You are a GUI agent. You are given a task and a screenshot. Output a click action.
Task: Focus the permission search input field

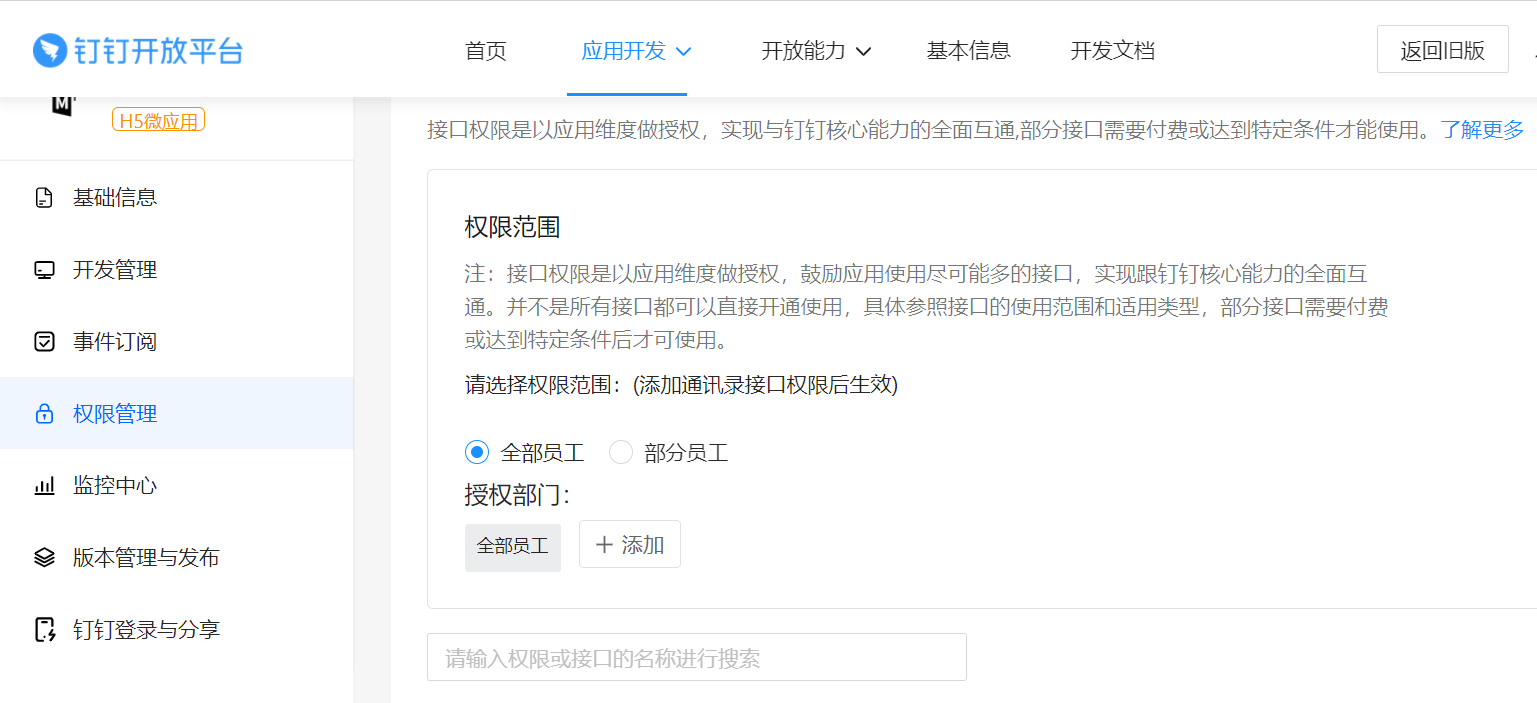tap(696, 658)
